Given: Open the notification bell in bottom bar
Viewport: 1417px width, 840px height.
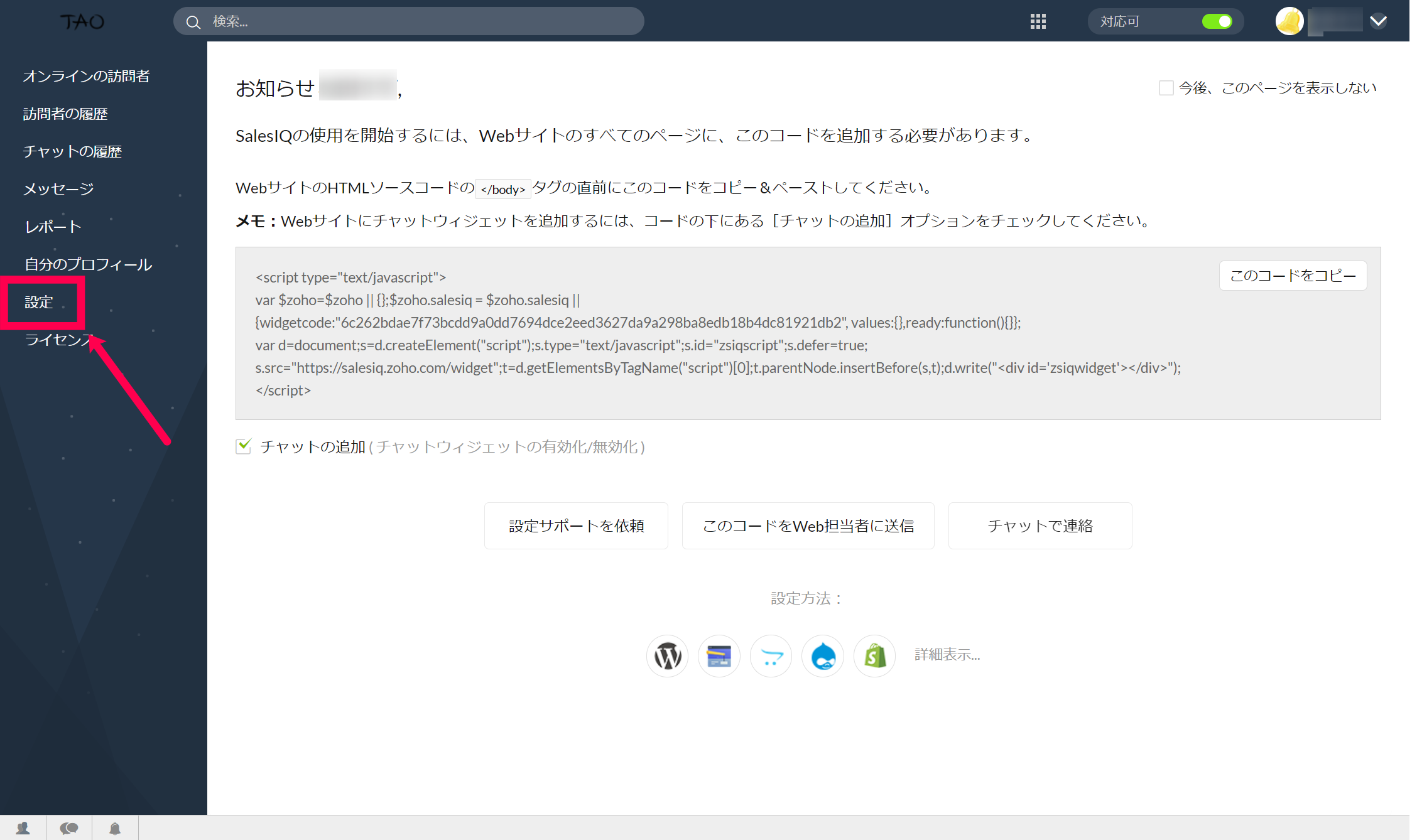Looking at the screenshot, I should coord(115,828).
